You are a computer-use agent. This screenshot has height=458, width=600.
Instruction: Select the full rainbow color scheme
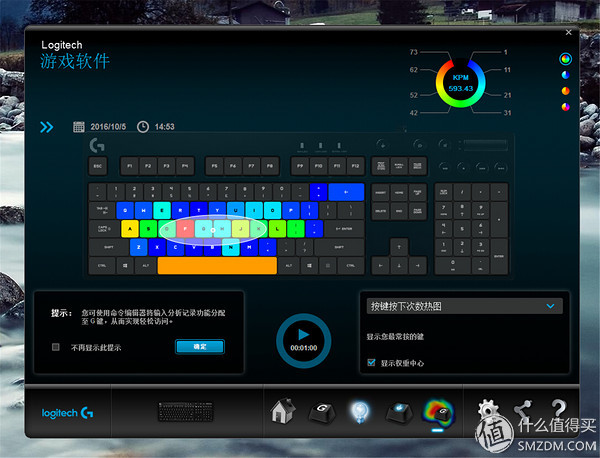[565, 59]
